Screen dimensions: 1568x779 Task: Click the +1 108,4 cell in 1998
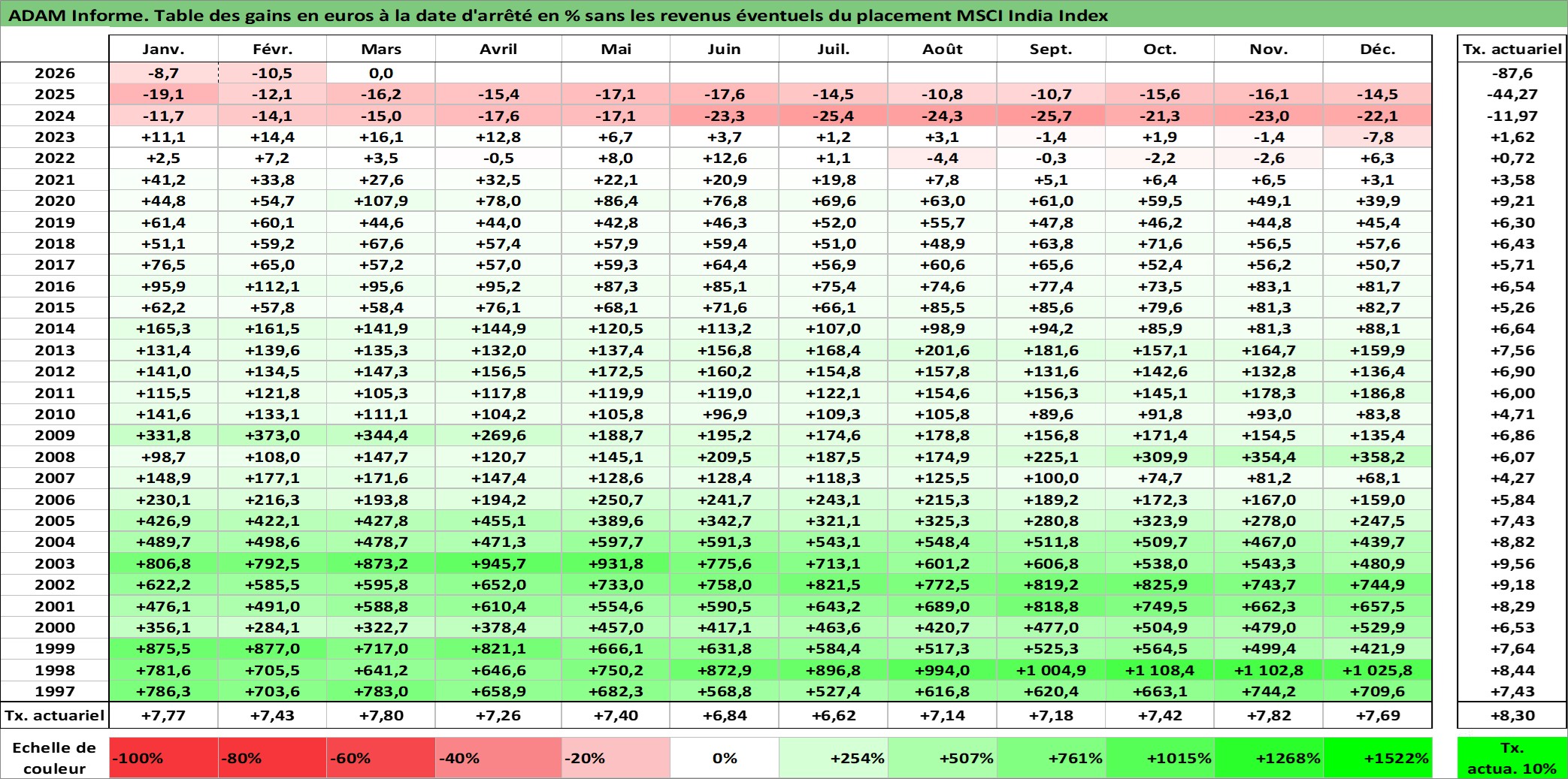pyautogui.click(x=1160, y=670)
